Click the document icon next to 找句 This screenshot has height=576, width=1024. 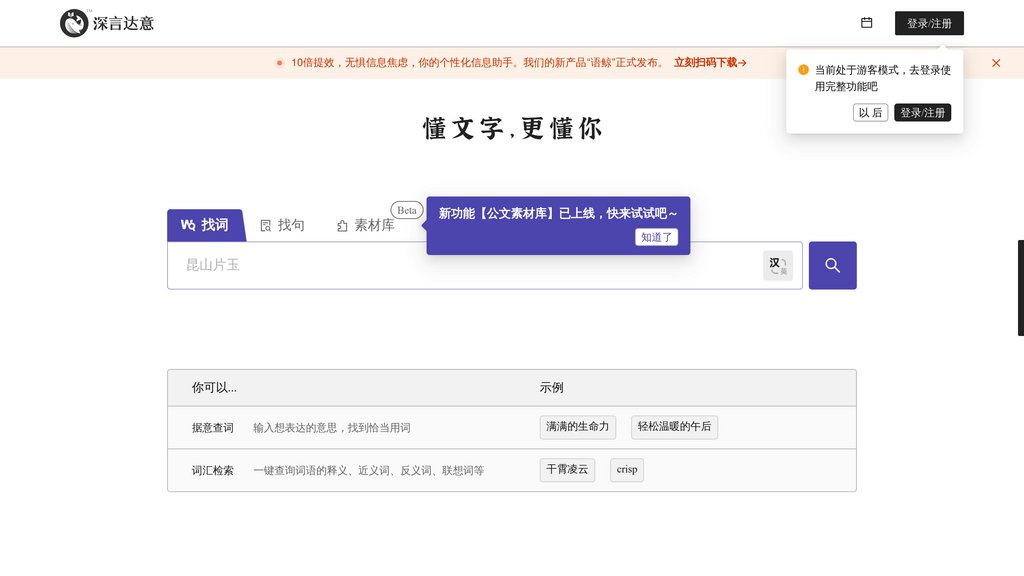(264, 225)
